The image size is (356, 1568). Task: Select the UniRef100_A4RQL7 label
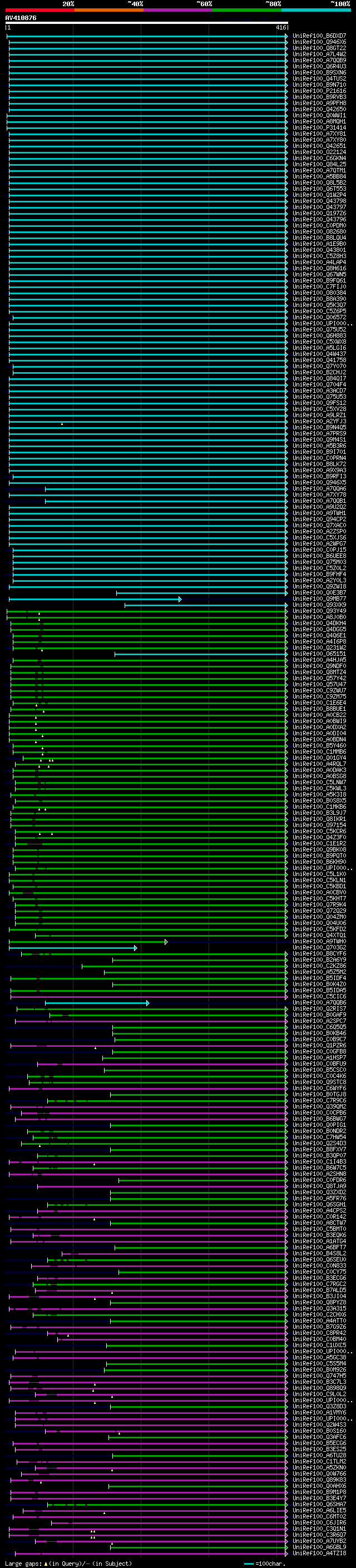[319, 763]
